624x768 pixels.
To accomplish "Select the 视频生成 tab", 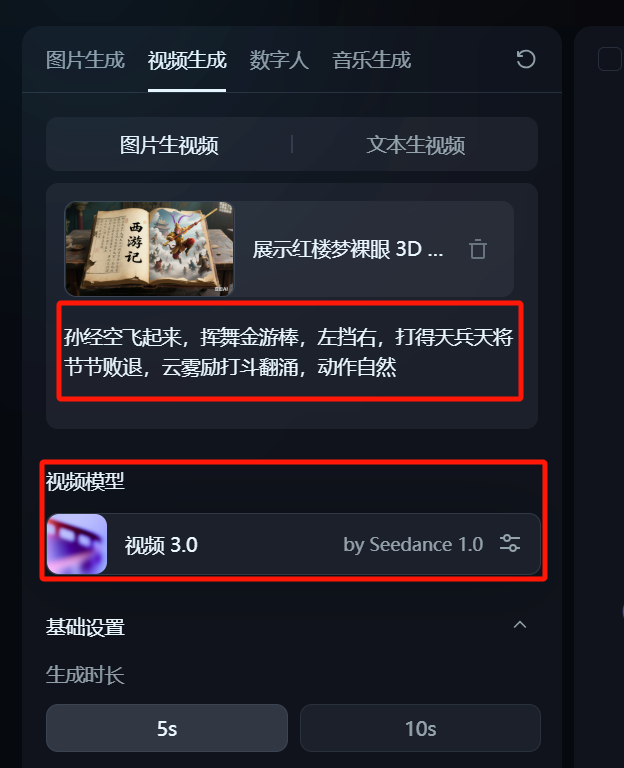I will [187, 60].
